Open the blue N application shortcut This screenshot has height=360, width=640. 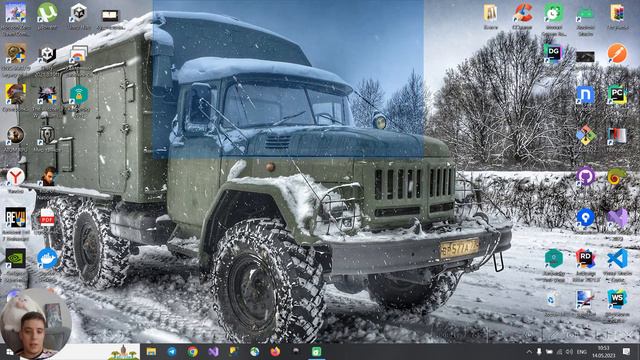click(x=585, y=95)
